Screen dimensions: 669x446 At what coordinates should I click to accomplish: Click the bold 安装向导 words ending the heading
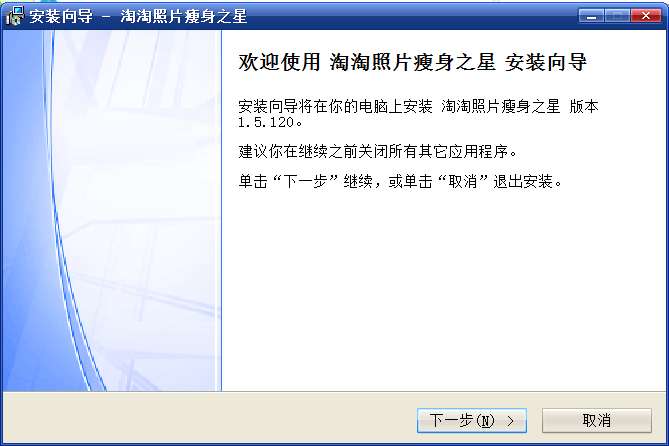pos(546,62)
